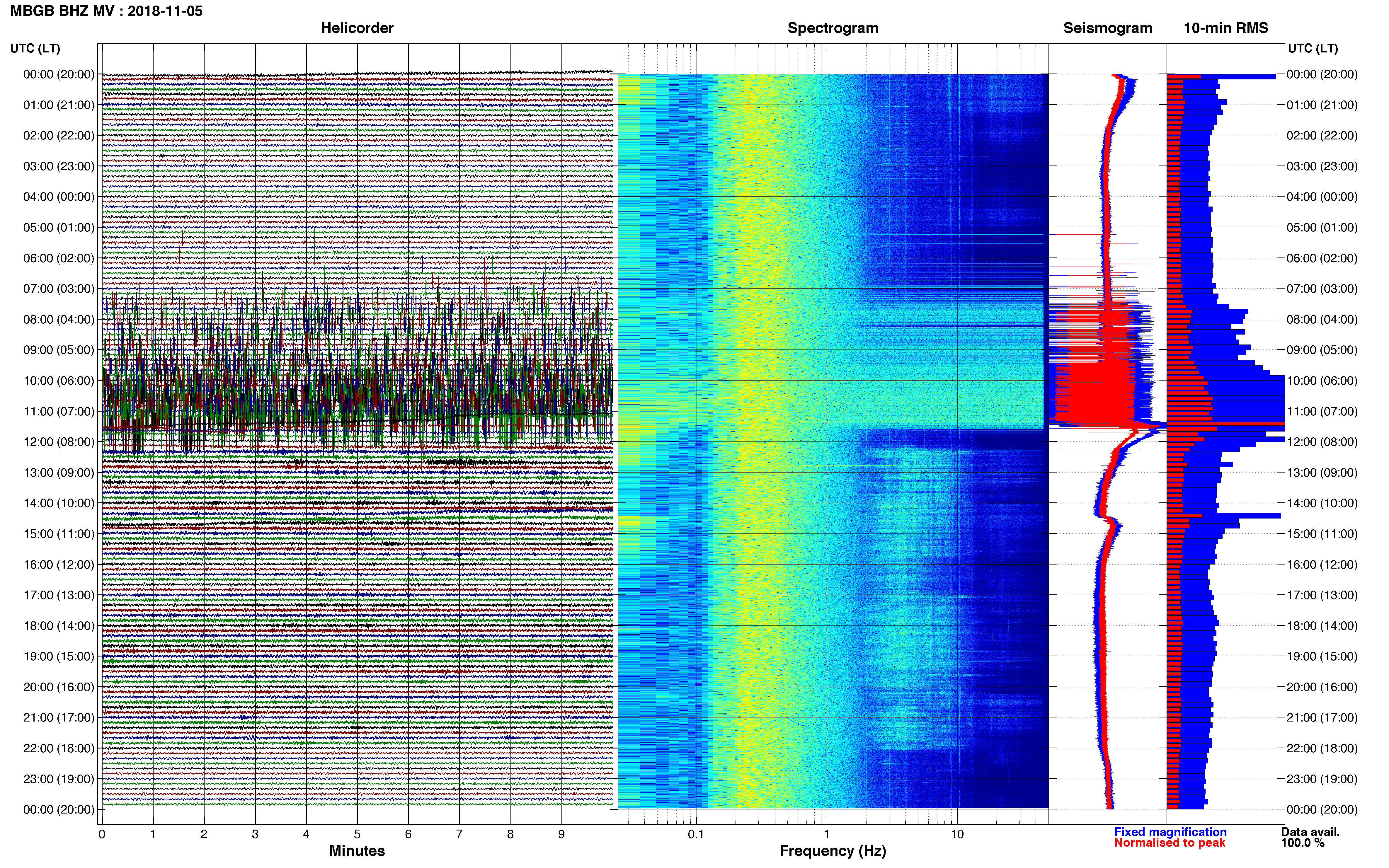1389x868 pixels.
Task: Click the Minutes axis label
Action: 357,851
